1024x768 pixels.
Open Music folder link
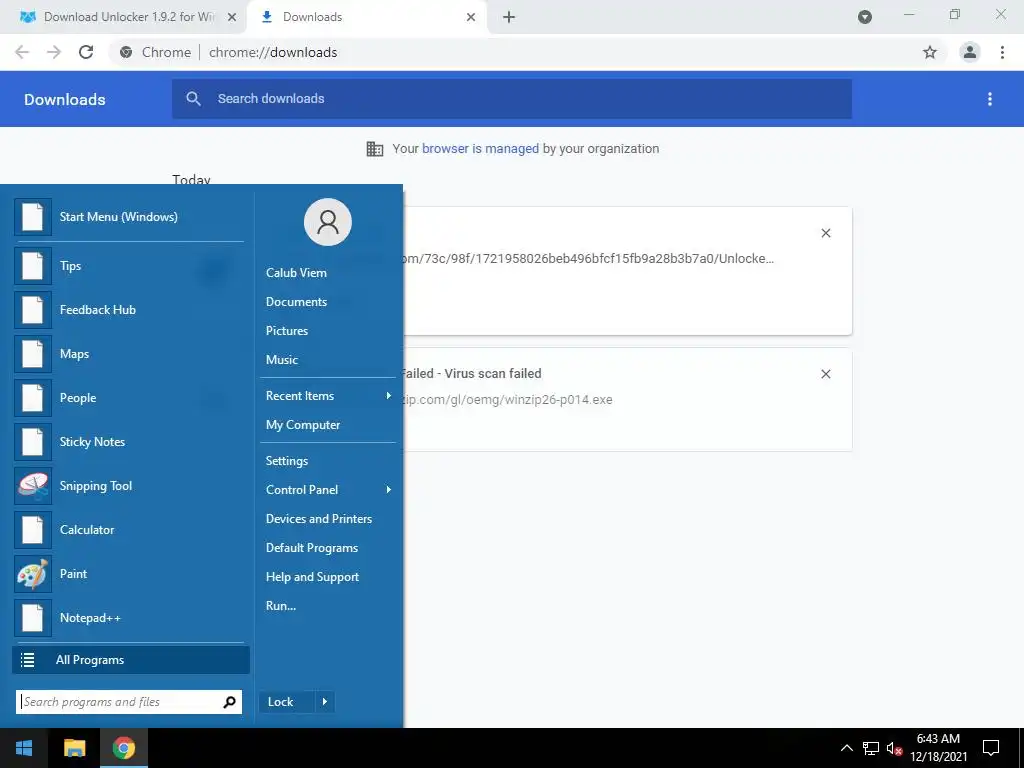281,360
